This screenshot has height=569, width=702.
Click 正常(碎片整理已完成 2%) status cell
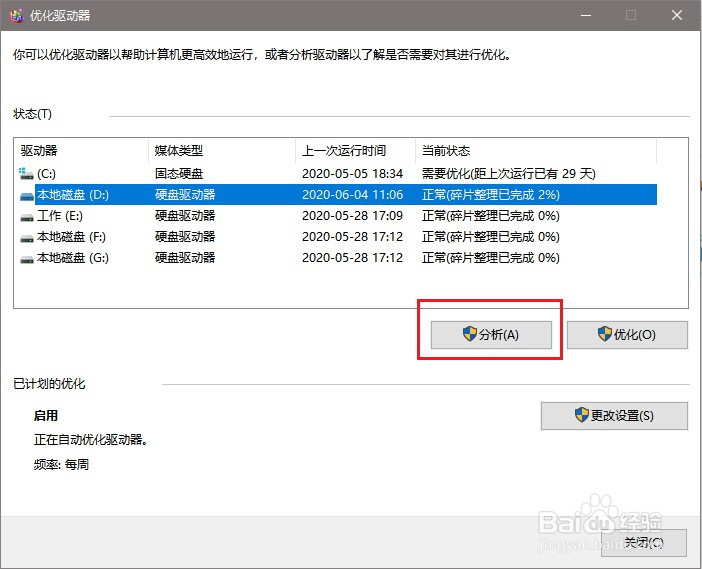tap(491, 194)
